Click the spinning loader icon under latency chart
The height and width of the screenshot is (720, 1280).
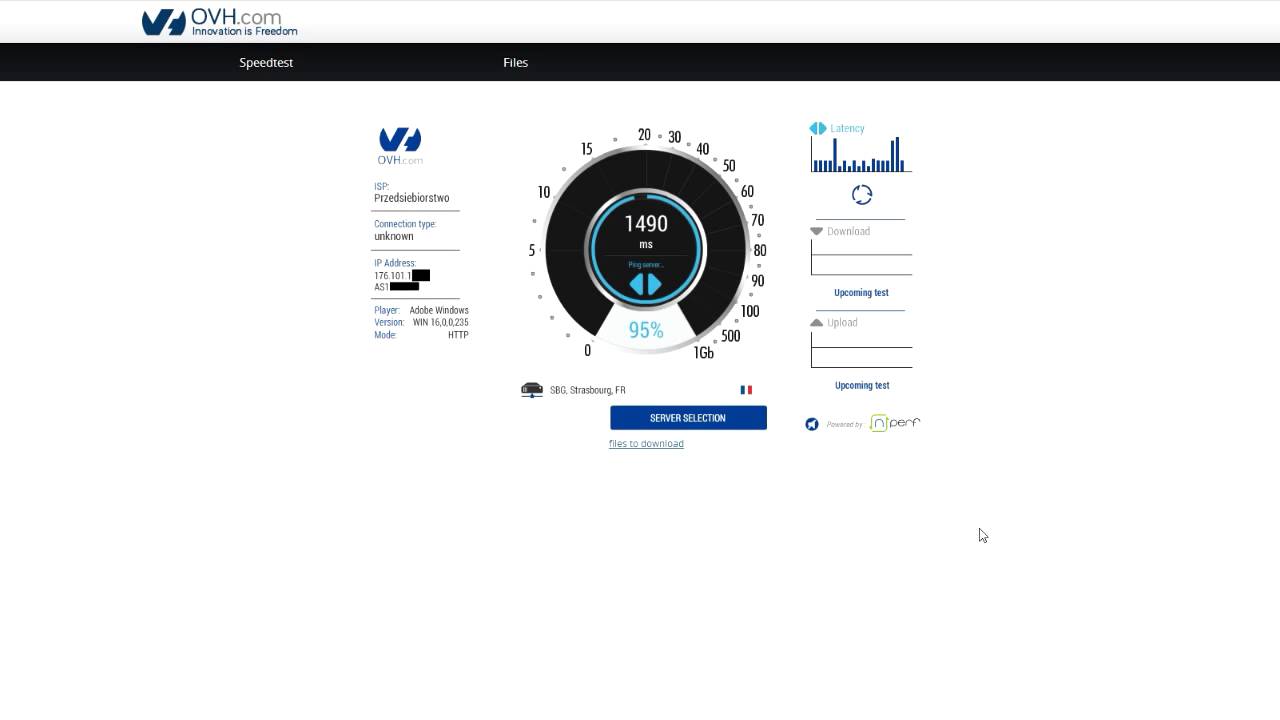coord(862,195)
